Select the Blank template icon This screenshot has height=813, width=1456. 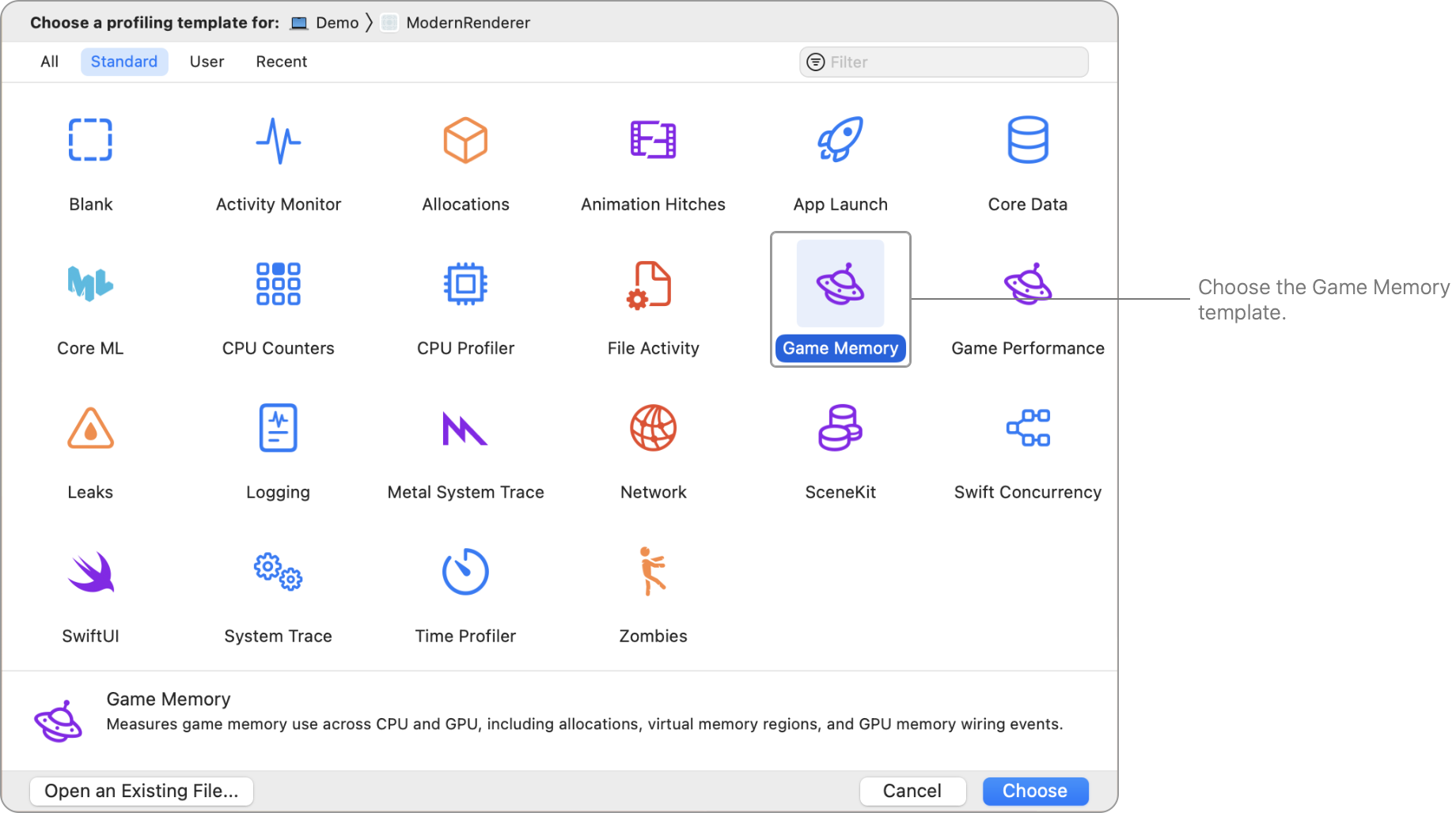click(90, 140)
